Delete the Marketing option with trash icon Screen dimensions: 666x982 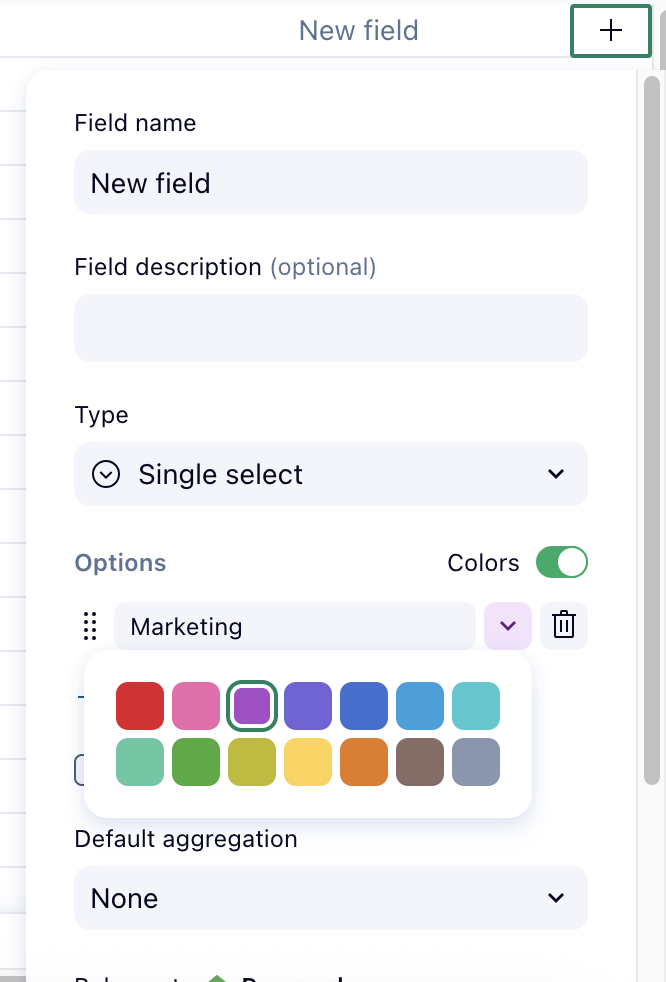point(564,627)
